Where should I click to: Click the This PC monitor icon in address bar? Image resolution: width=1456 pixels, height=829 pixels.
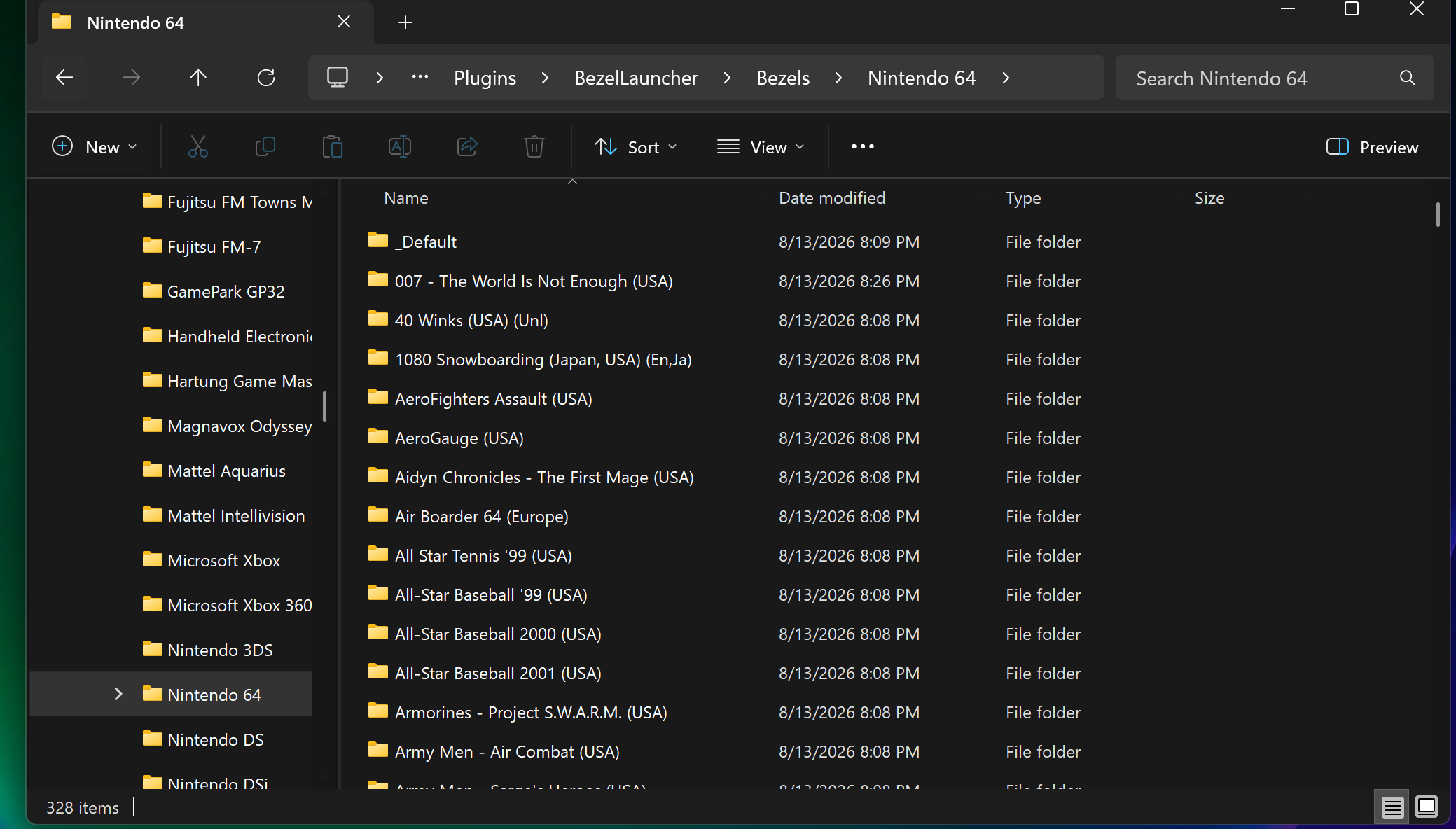(338, 77)
